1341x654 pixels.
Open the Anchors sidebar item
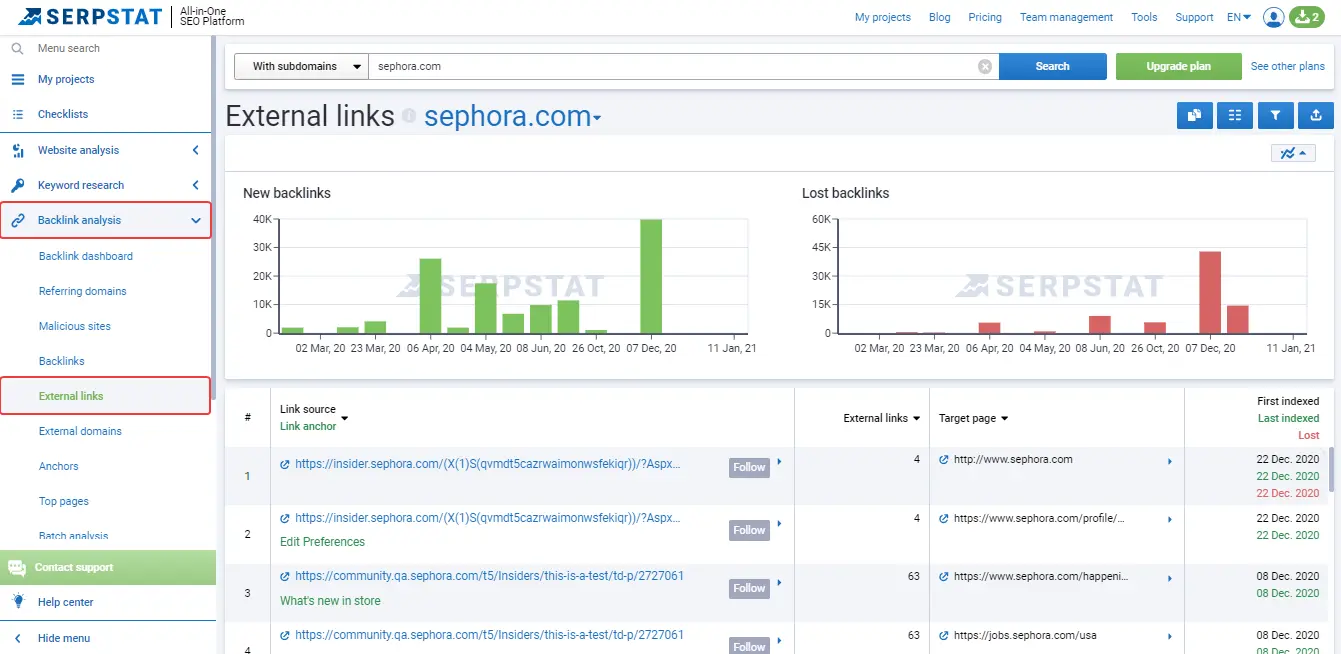coord(58,466)
